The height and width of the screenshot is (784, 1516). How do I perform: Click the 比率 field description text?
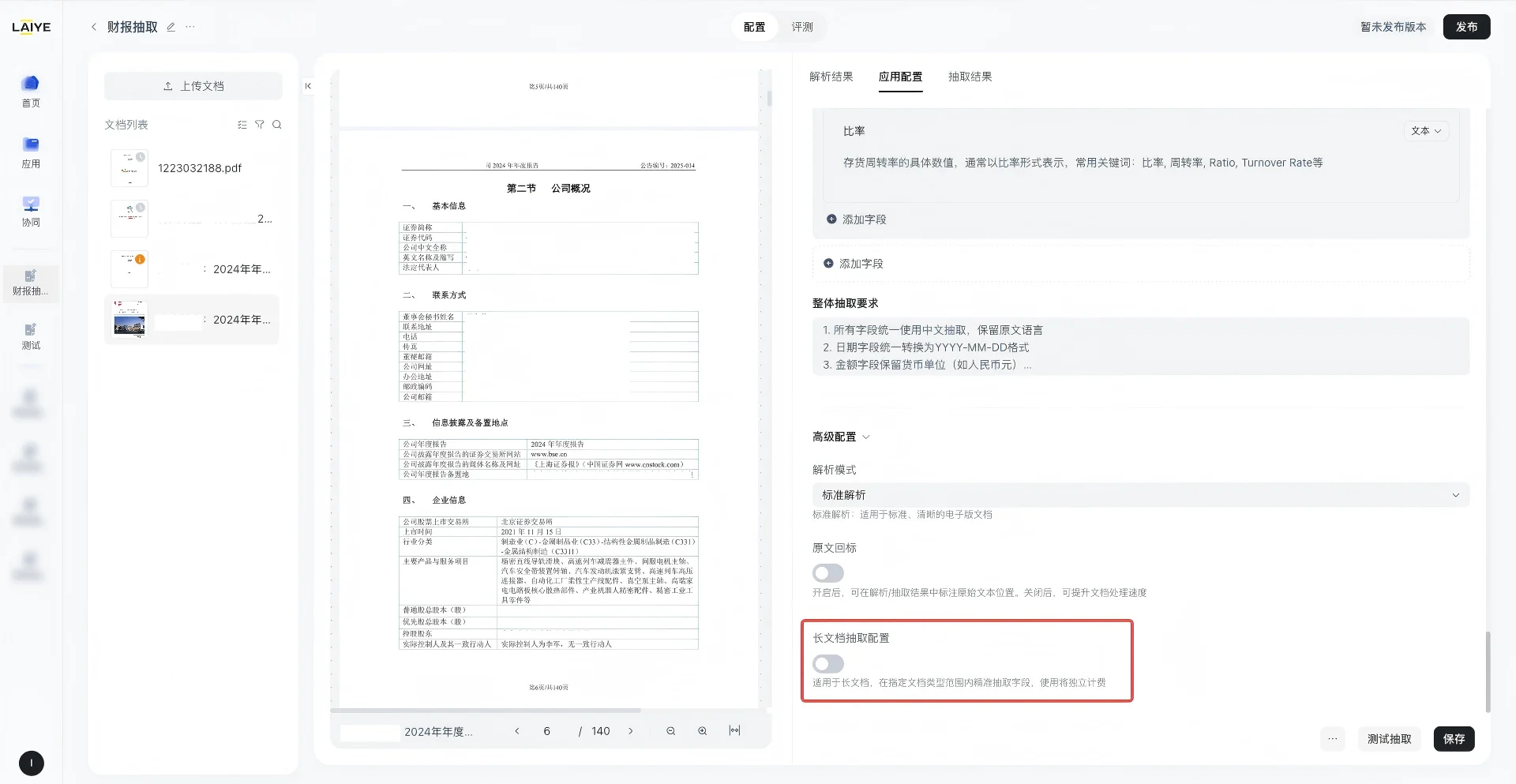(1083, 163)
